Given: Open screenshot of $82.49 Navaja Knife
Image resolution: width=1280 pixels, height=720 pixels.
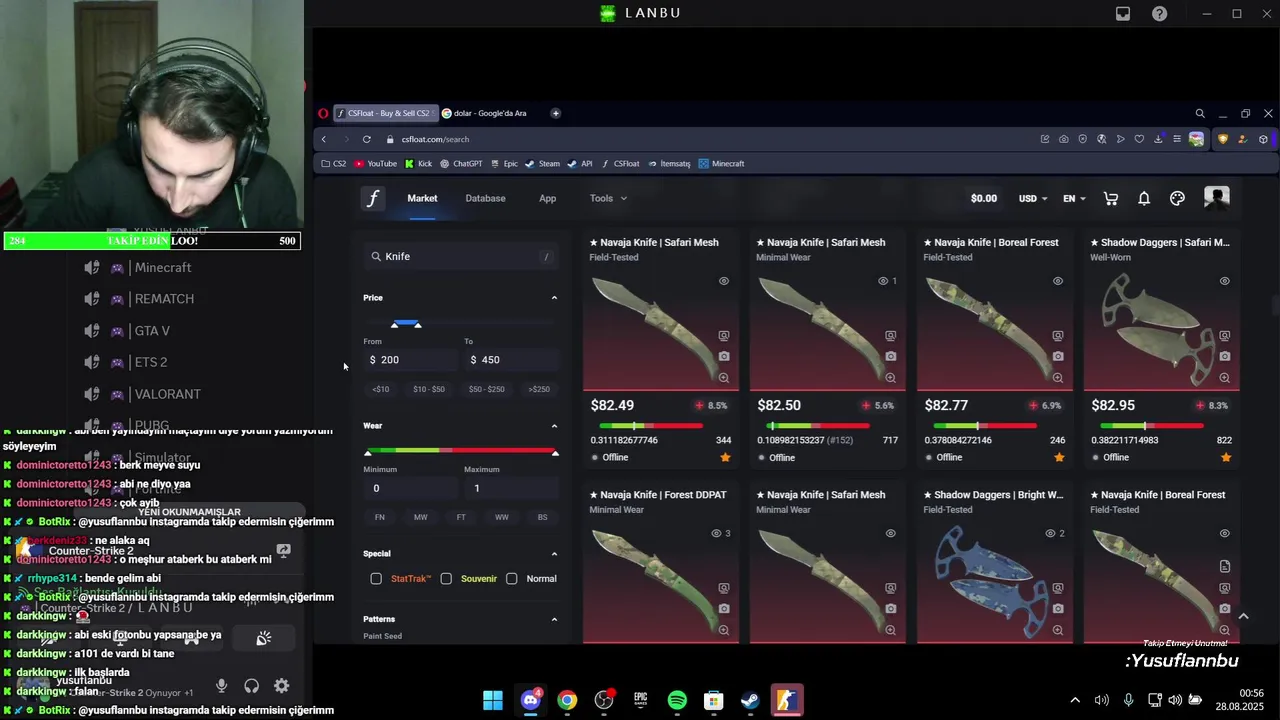Looking at the screenshot, I should (723, 356).
